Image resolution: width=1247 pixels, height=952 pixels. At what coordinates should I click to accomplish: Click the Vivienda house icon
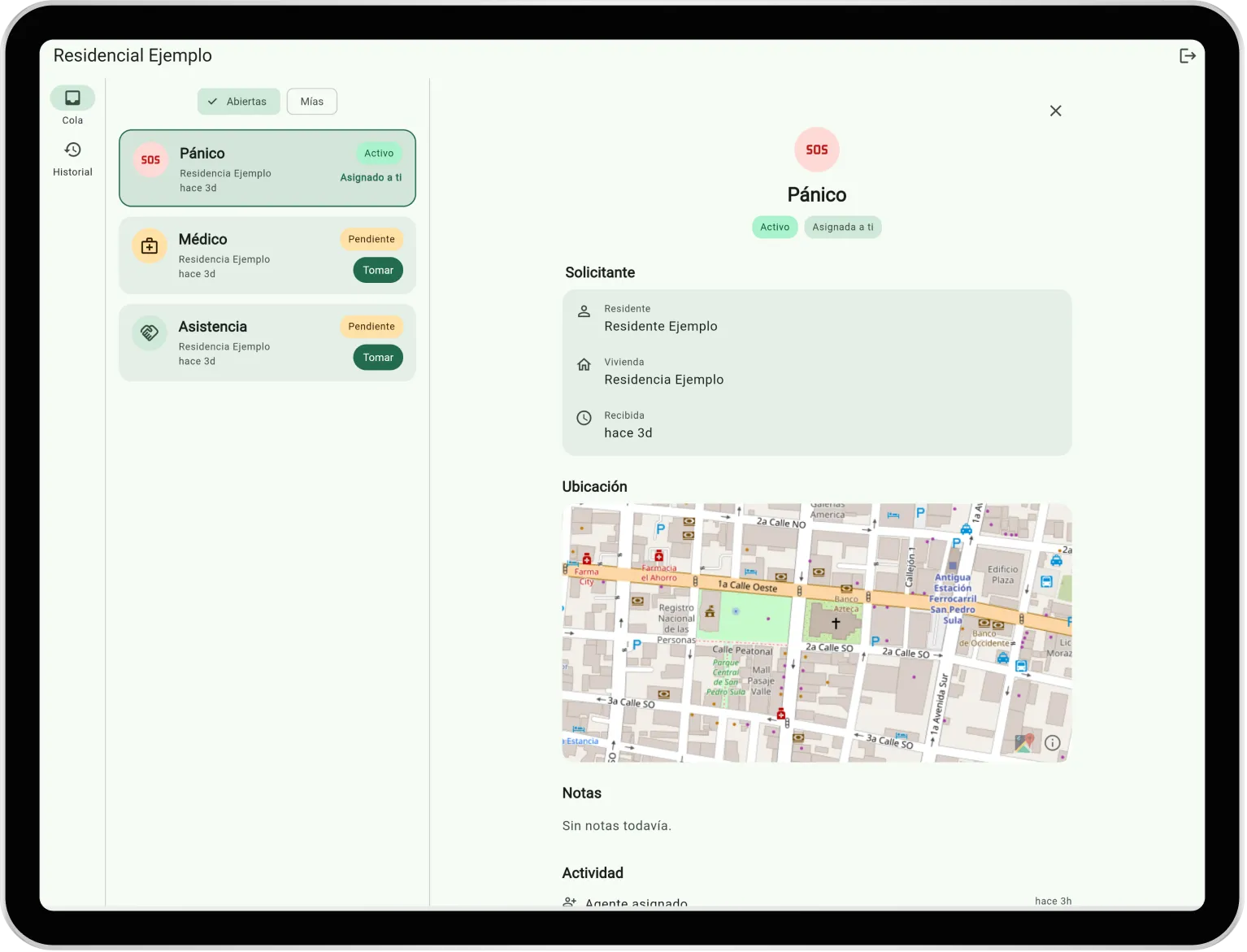click(x=584, y=365)
